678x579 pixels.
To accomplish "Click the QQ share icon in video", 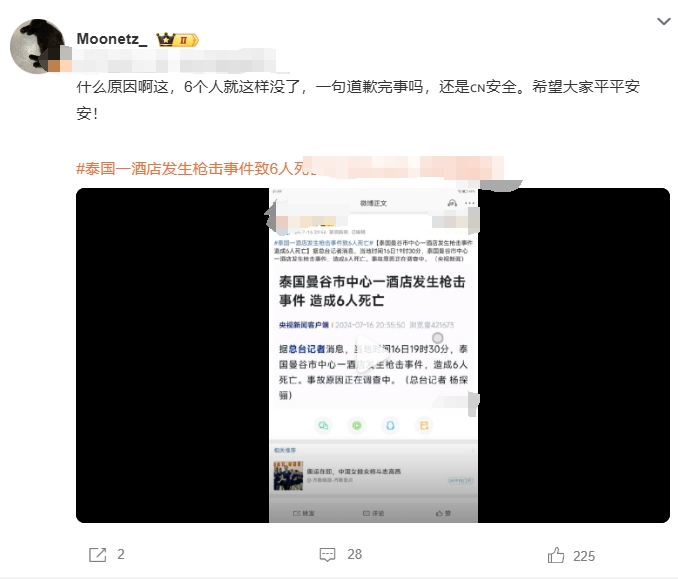I will click(x=390, y=425).
